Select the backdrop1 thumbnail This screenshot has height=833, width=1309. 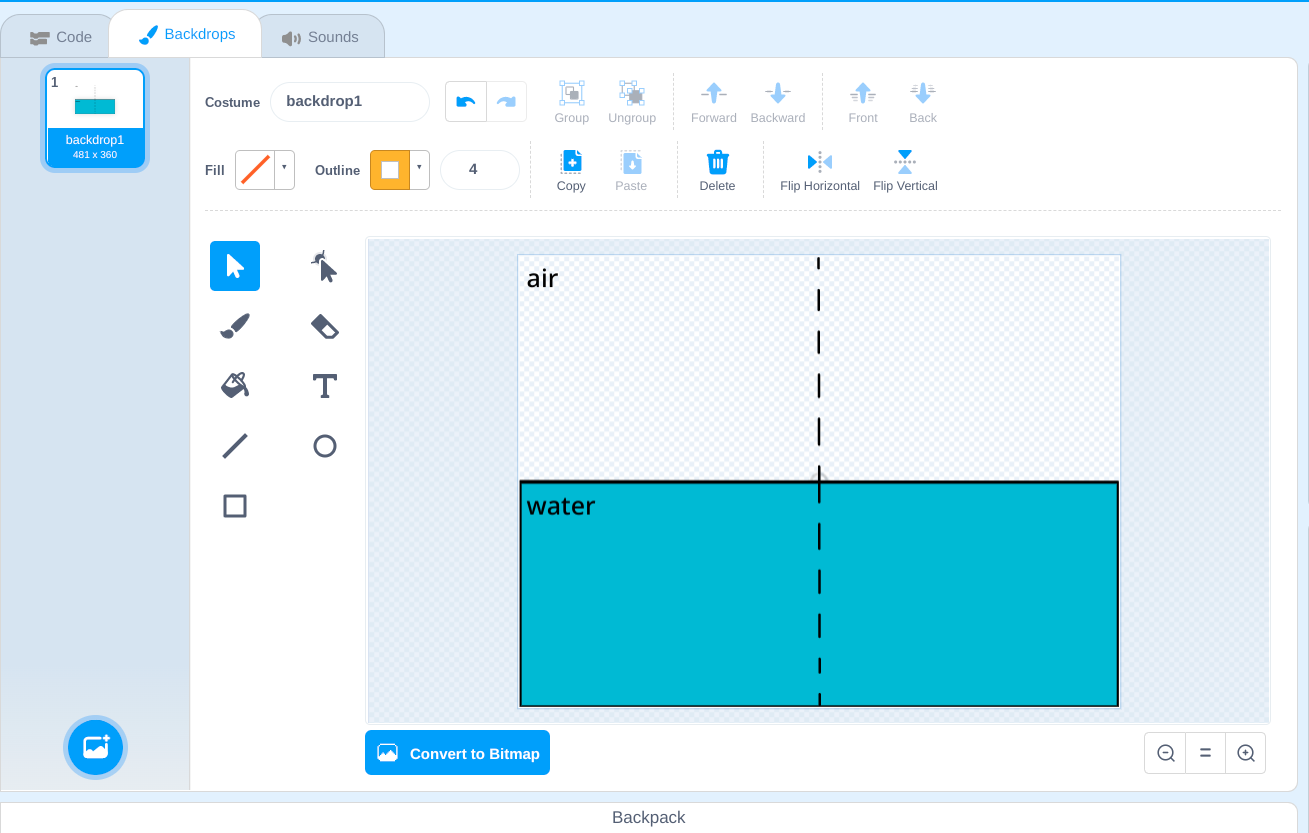[95, 118]
